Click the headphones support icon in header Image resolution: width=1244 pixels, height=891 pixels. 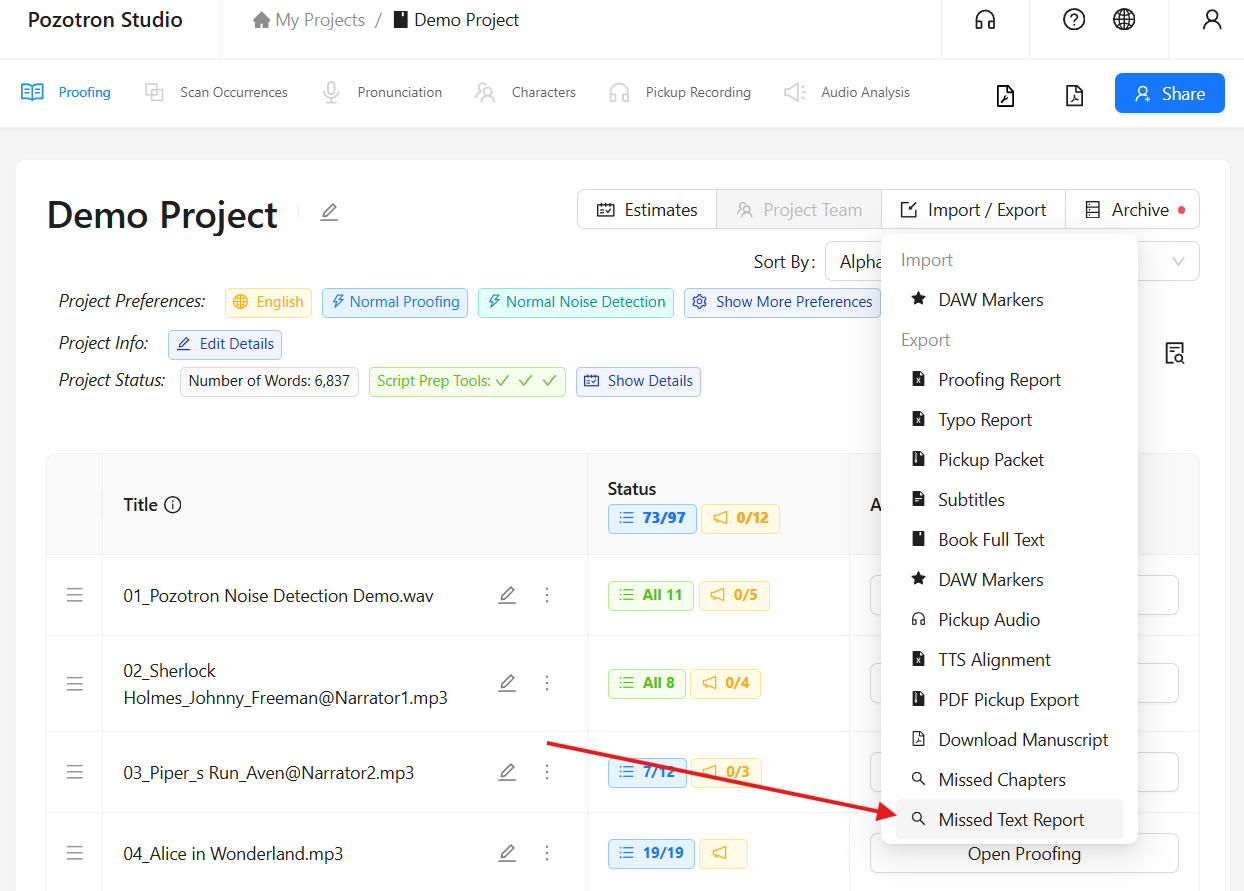985,20
